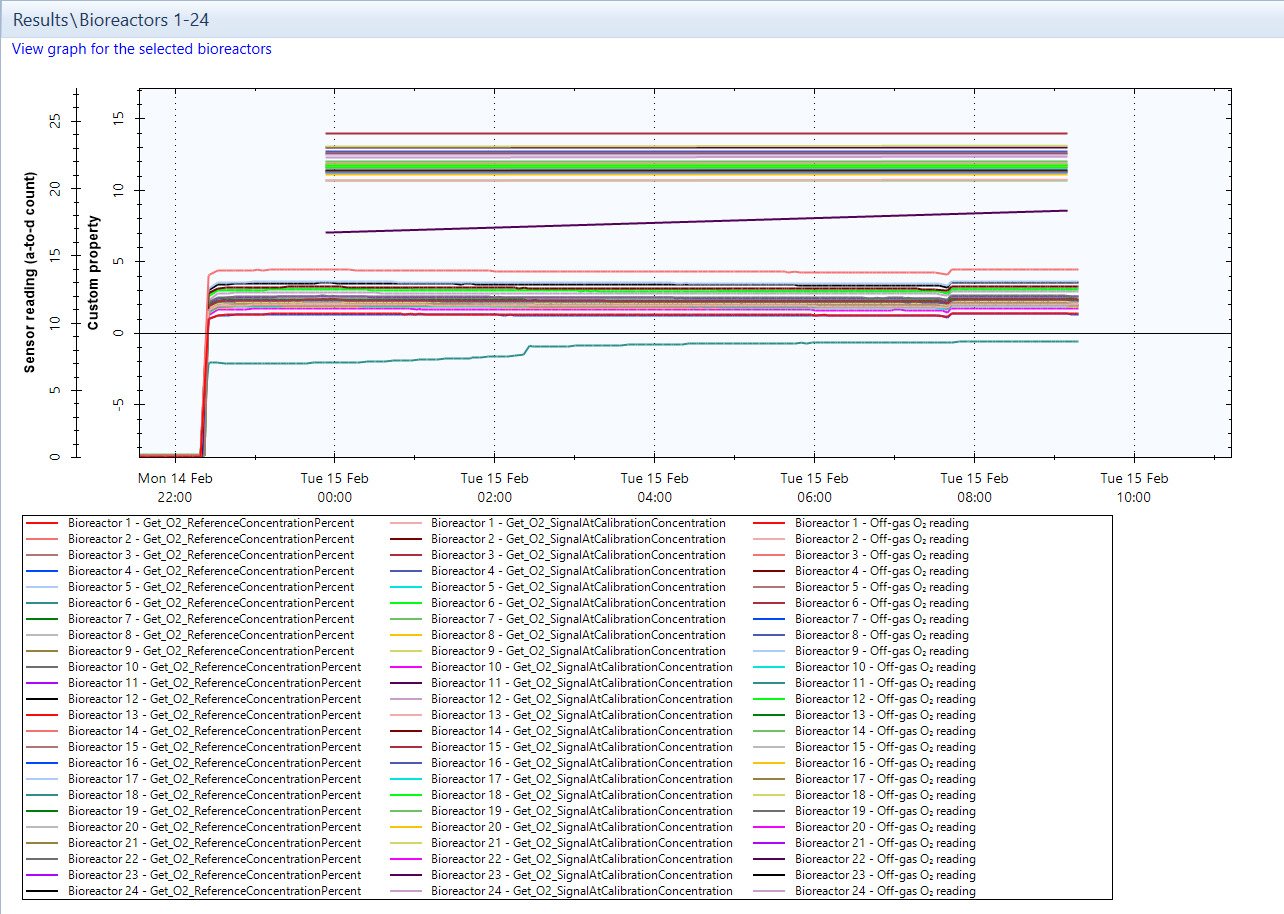This screenshot has width=1284, height=914.
Task: Click Bioreactor 10 Get_O2_SignalAtCalibrationConcentration magenta swatch
Action: coord(406,667)
